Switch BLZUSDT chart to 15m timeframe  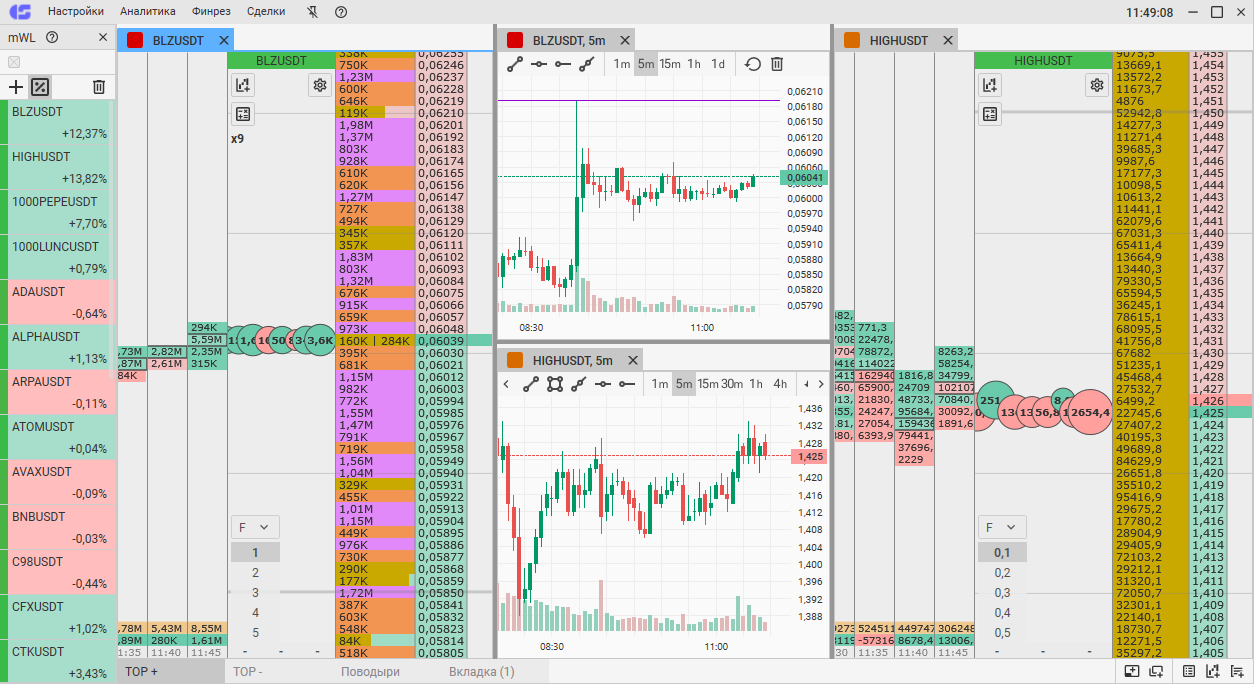(x=670, y=64)
